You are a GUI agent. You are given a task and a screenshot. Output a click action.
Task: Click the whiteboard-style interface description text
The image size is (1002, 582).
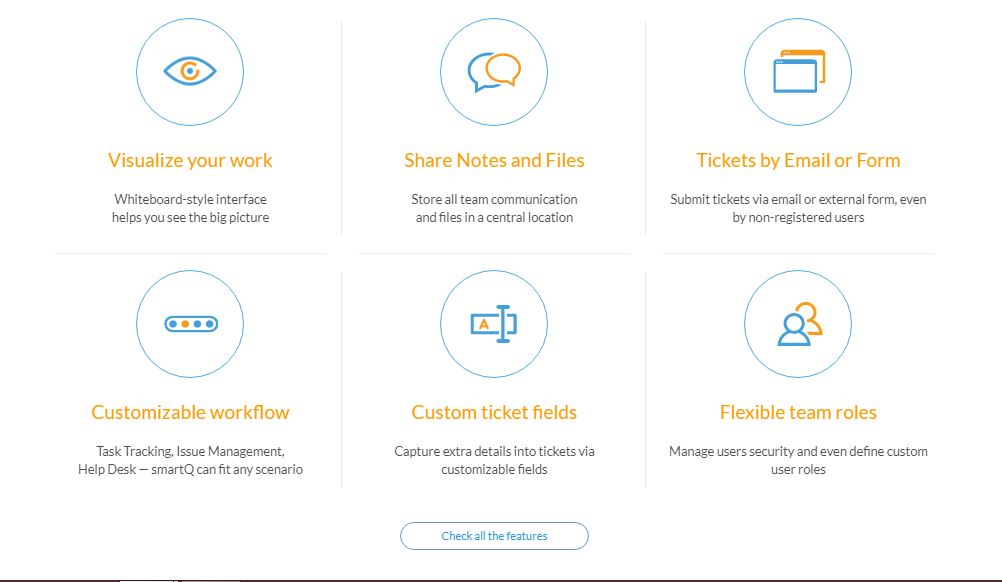tap(190, 208)
